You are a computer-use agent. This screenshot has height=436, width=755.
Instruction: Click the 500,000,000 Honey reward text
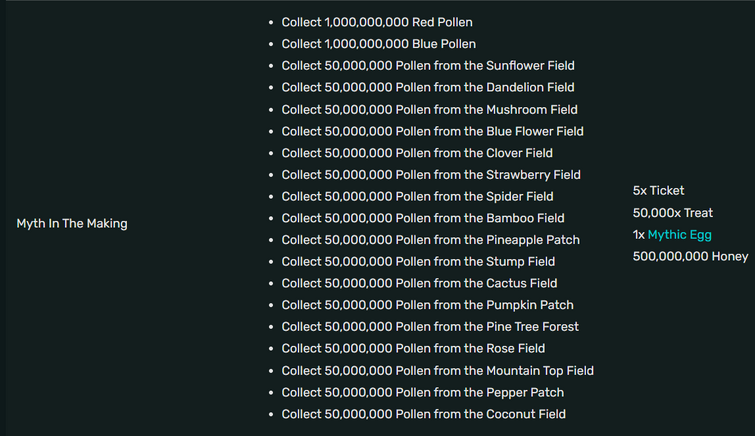pyautogui.click(x=690, y=256)
